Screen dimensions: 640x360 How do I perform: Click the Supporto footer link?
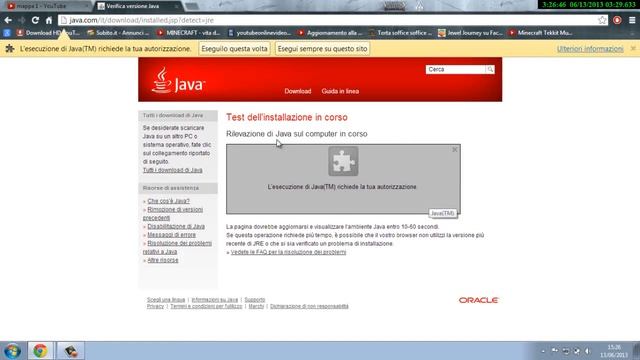[x=255, y=300]
